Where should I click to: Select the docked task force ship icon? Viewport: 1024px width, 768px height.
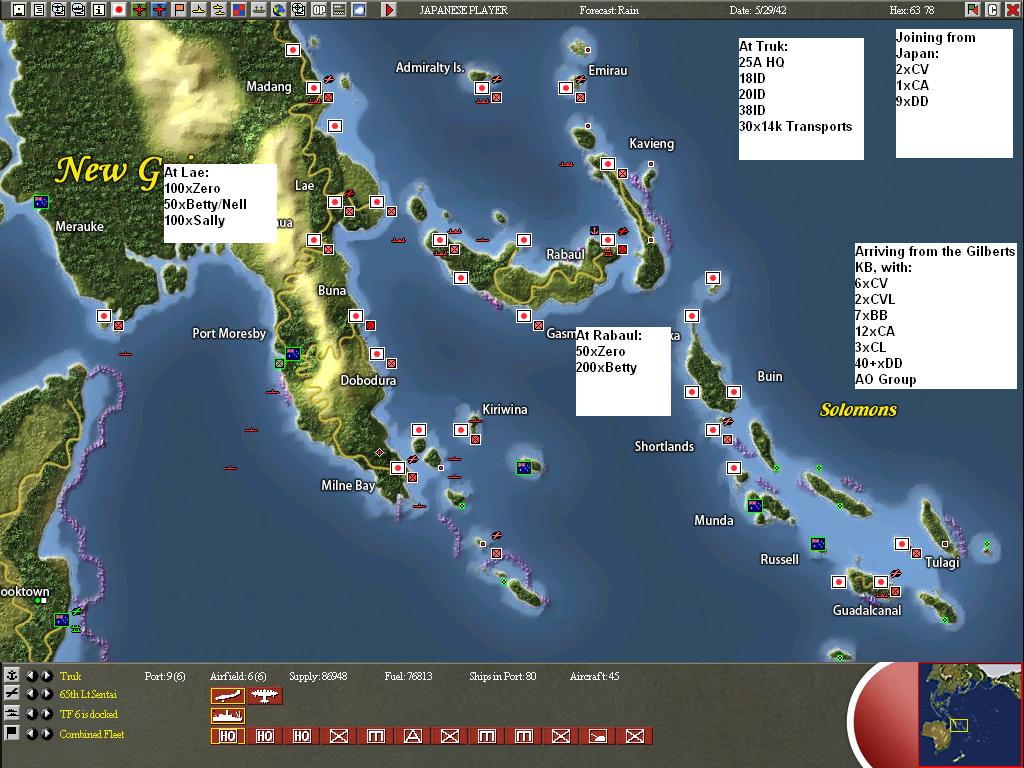(x=228, y=715)
